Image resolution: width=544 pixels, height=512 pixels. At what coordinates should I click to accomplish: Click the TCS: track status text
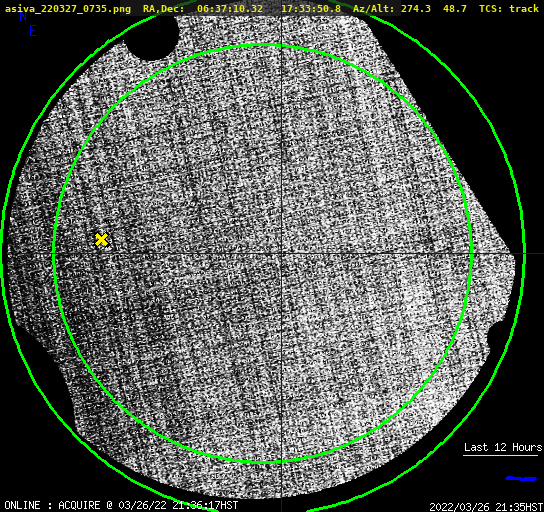509,8
